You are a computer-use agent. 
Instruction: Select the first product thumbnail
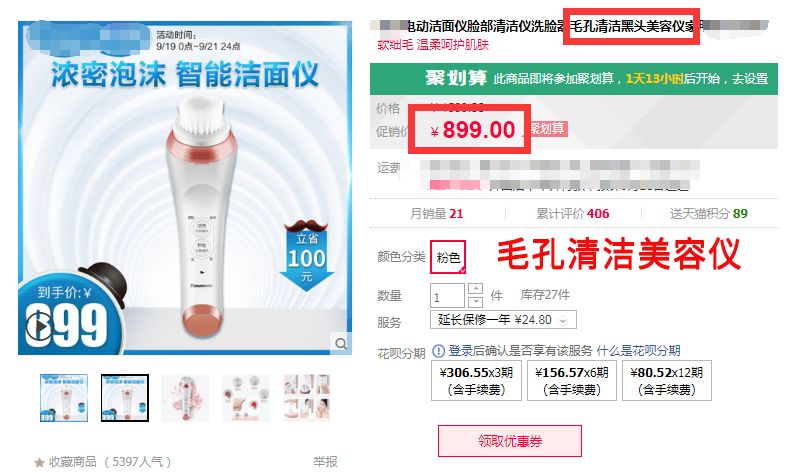[x=64, y=398]
